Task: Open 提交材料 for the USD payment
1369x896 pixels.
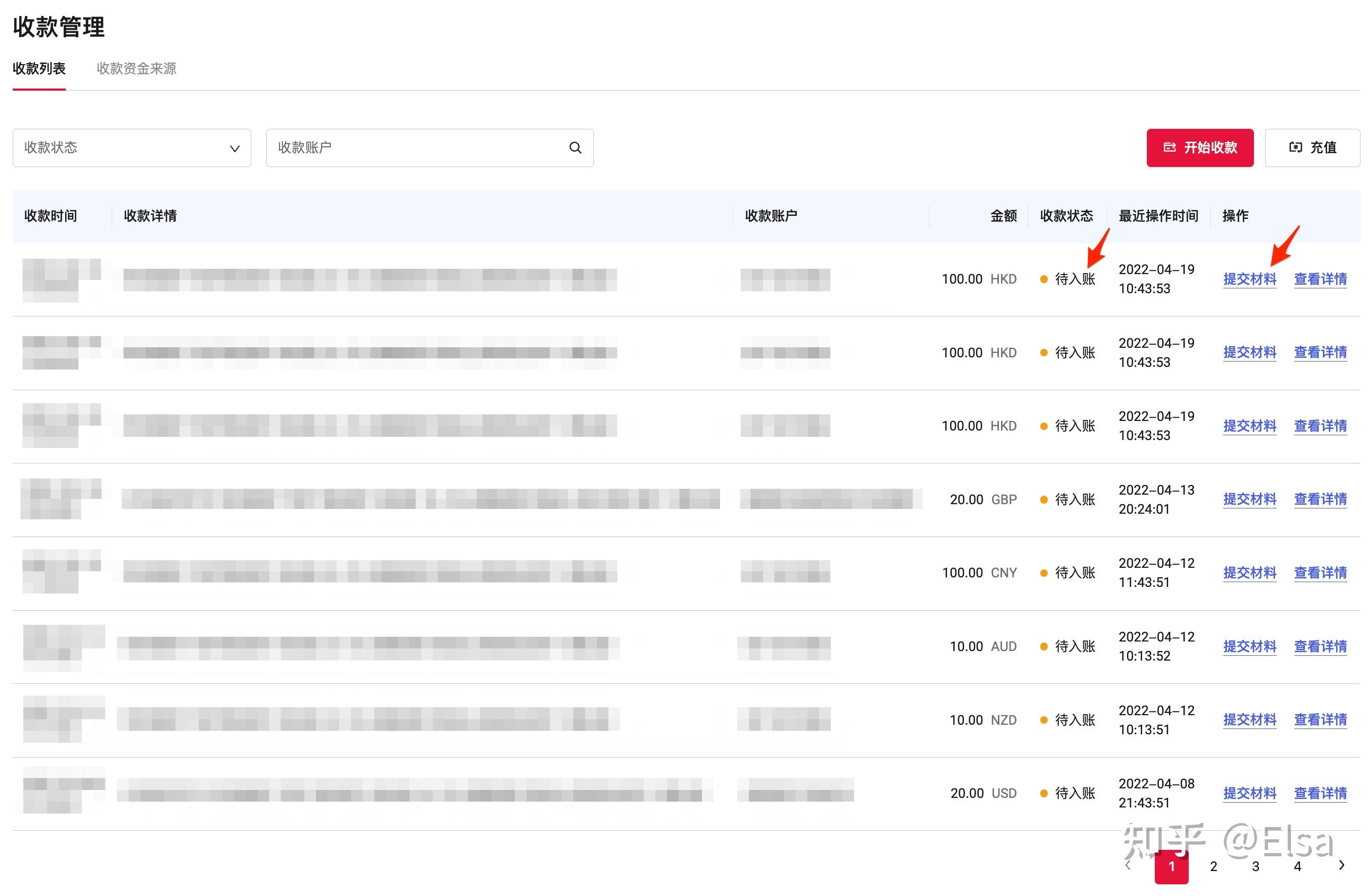Action: pyautogui.click(x=1249, y=793)
